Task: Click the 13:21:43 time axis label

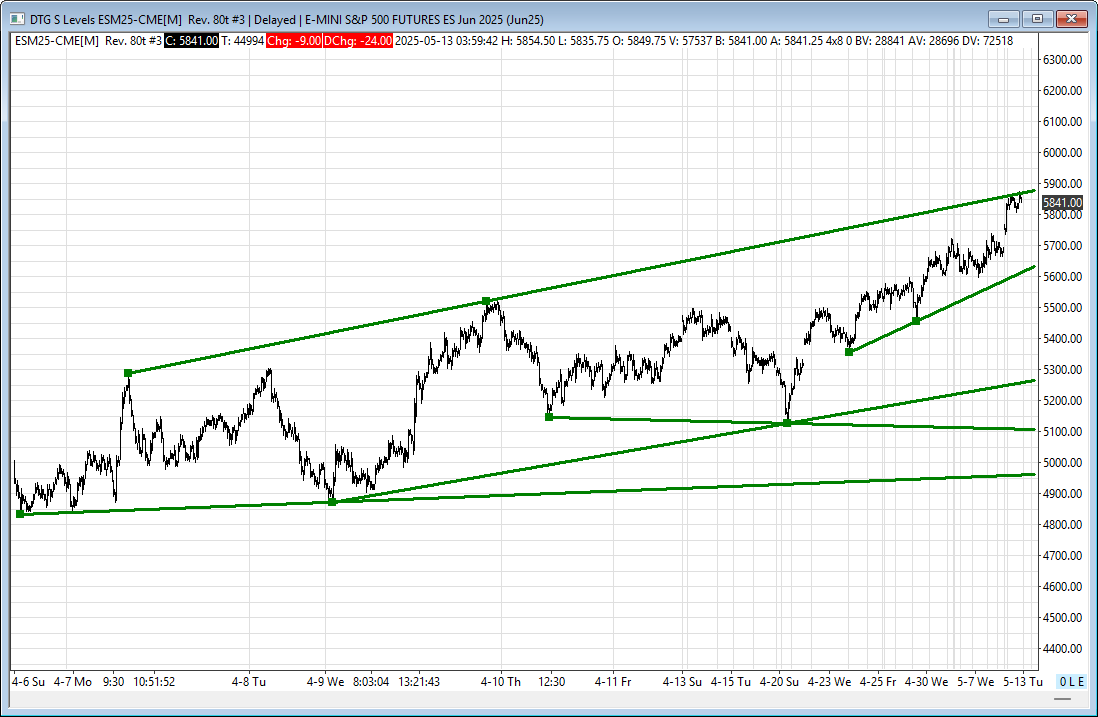Action: pos(419,681)
